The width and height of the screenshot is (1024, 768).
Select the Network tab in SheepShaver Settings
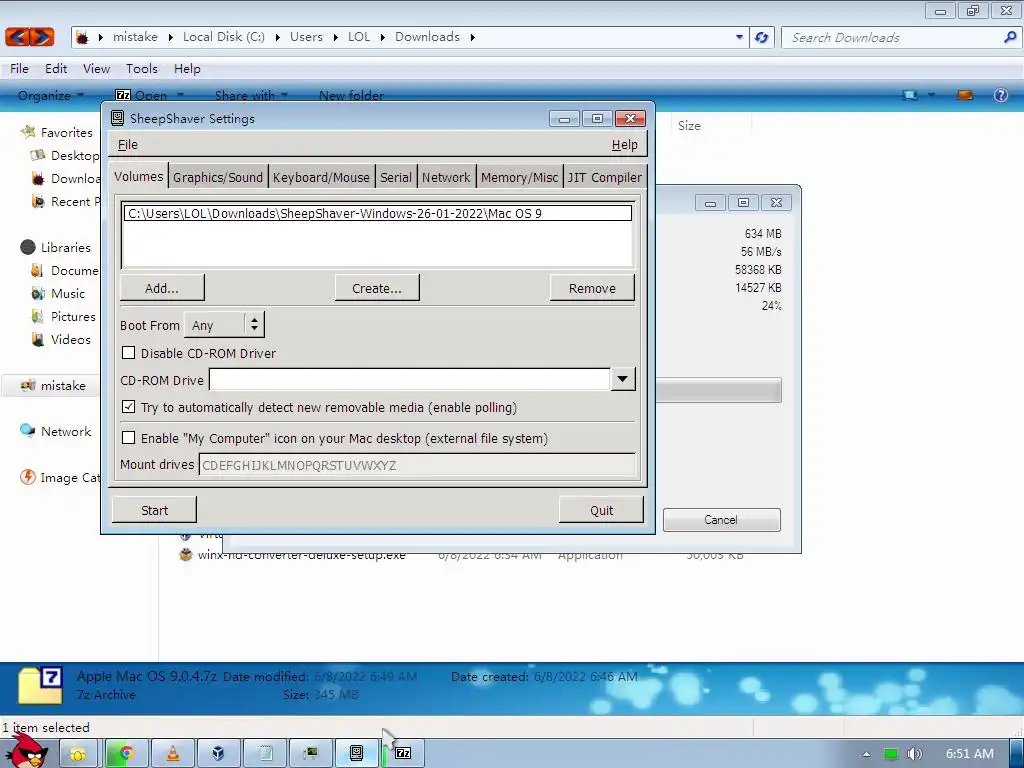click(x=446, y=177)
